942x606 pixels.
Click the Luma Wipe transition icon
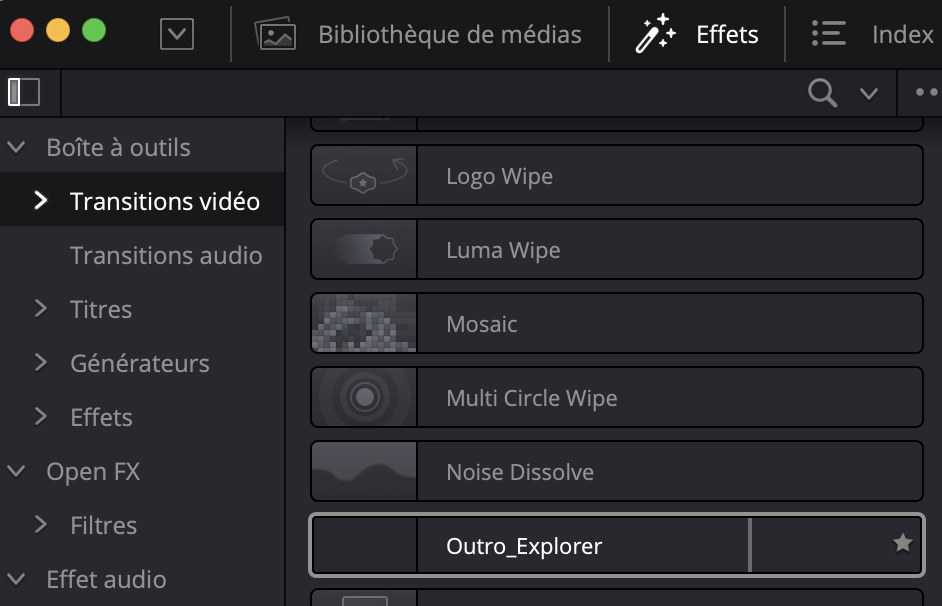[x=364, y=250]
